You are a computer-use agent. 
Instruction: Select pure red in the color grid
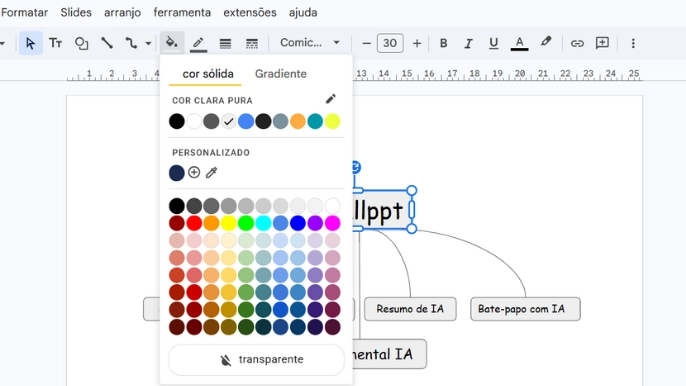pyautogui.click(x=194, y=223)
